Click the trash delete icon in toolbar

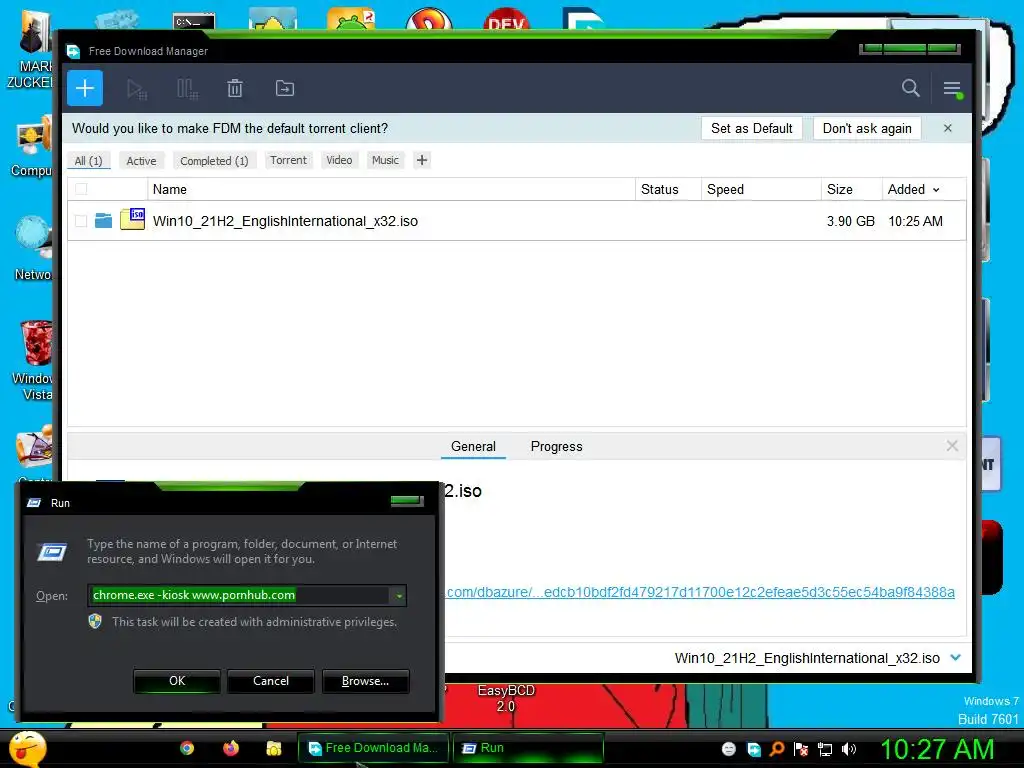click(235, 88)
